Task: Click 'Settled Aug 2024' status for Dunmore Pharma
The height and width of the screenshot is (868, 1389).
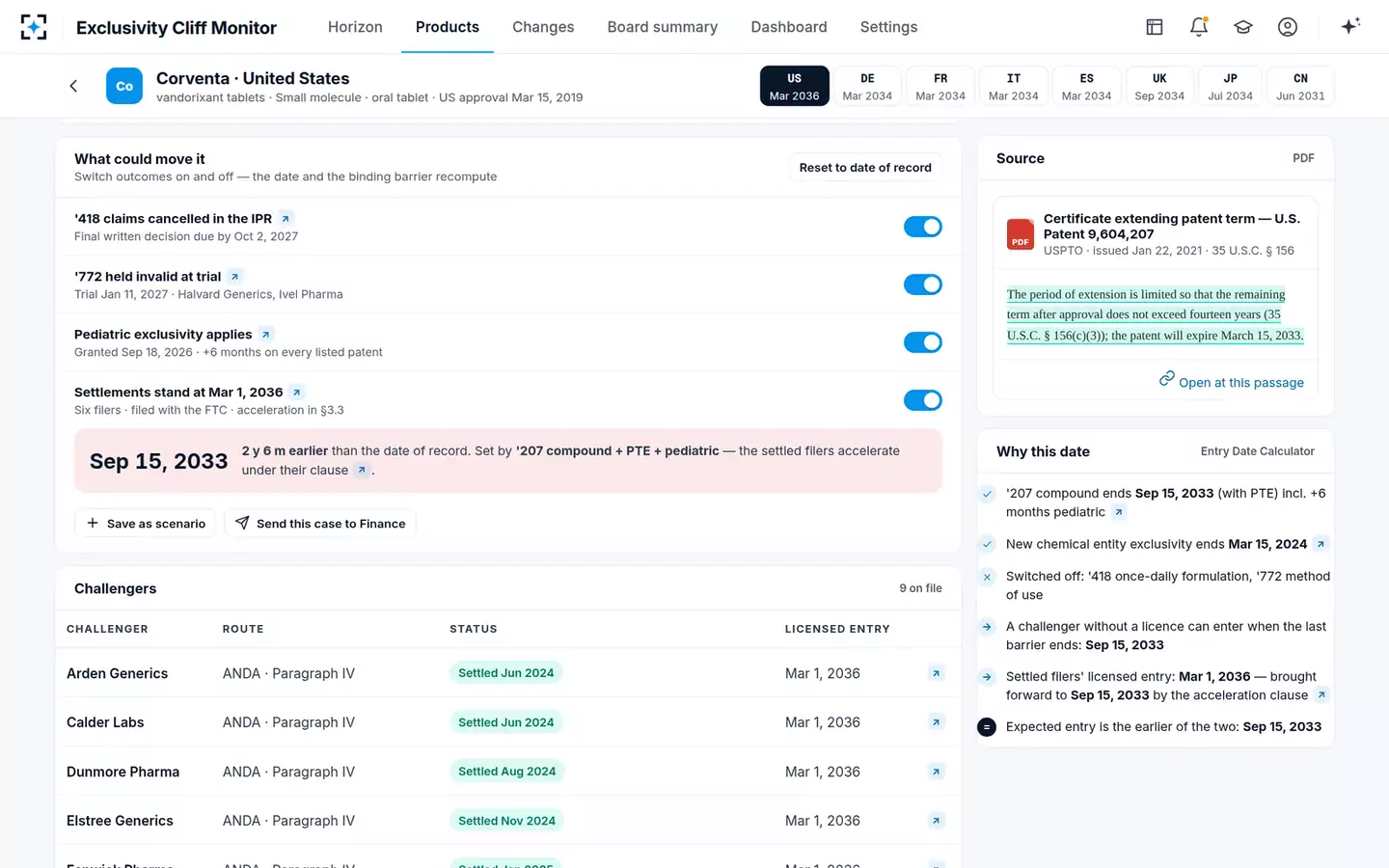Action: coord(506,772)
